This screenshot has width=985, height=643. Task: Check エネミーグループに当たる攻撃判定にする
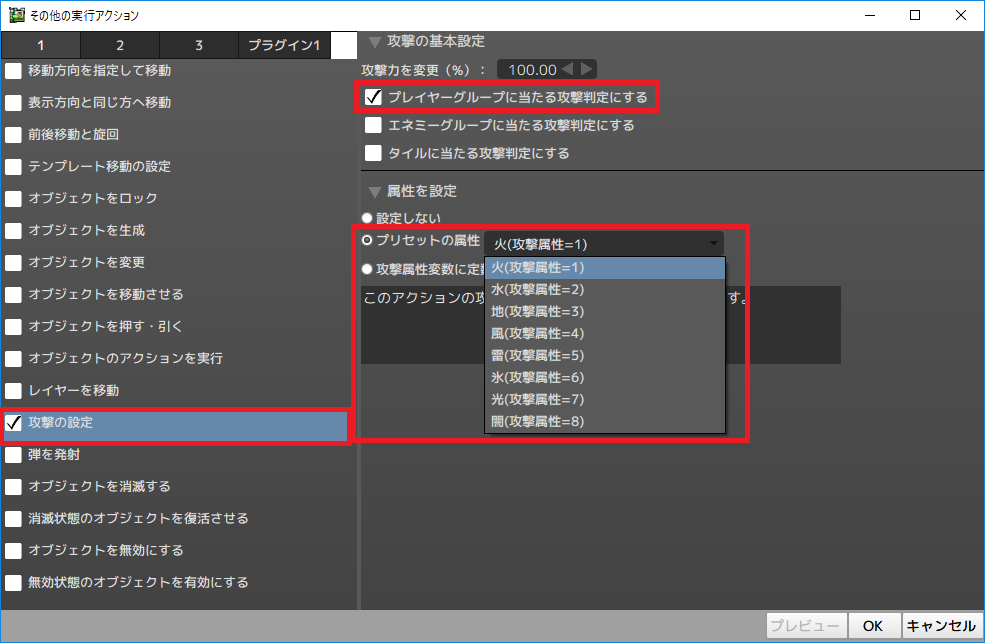(373, 125)
